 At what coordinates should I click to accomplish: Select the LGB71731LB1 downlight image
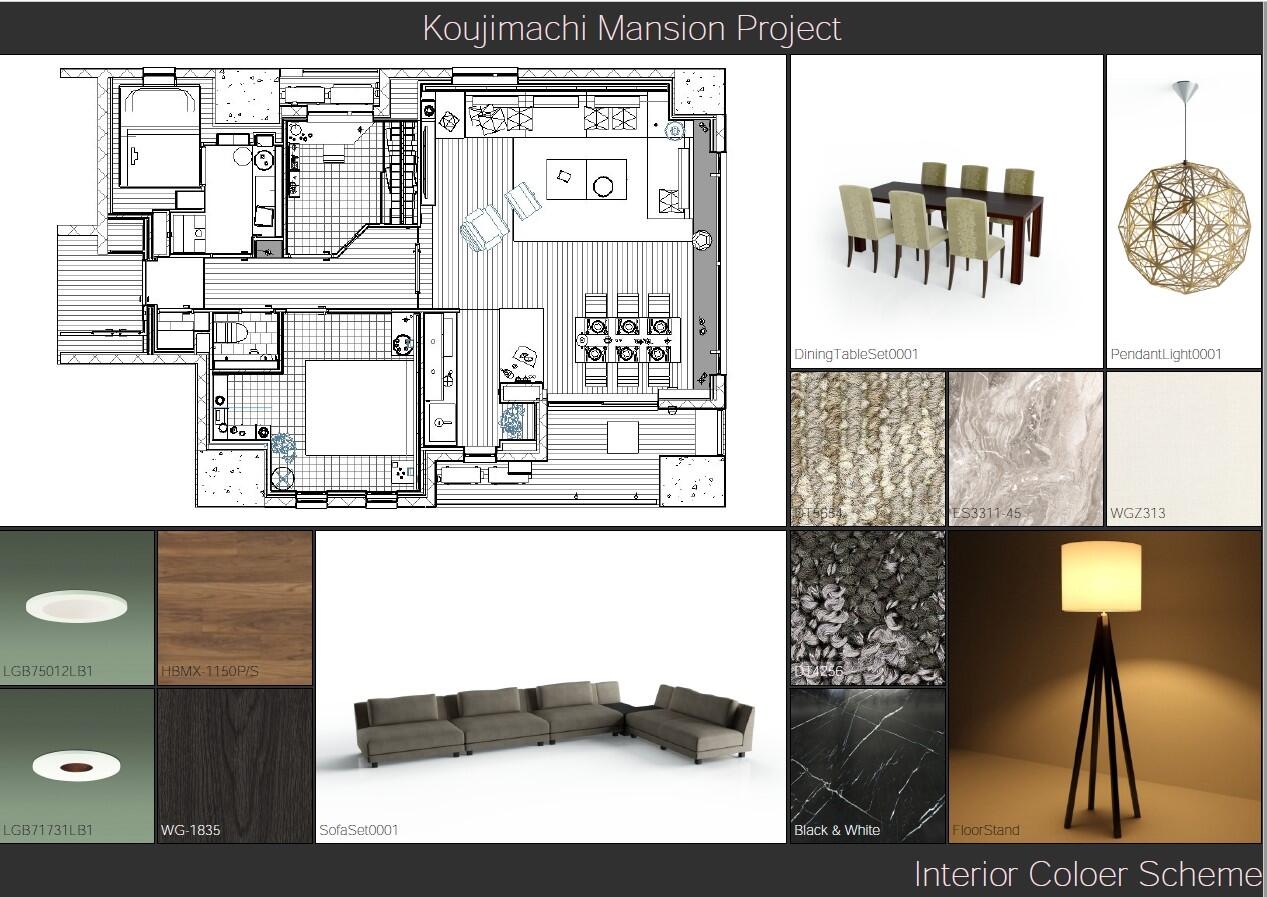[x=77, y=765]
